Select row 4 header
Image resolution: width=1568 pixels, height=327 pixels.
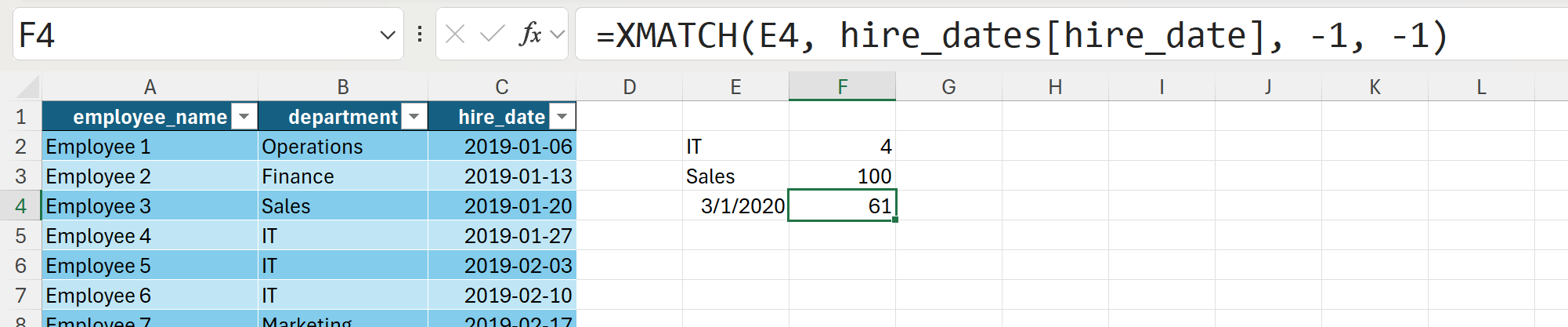tap(21, 206)
